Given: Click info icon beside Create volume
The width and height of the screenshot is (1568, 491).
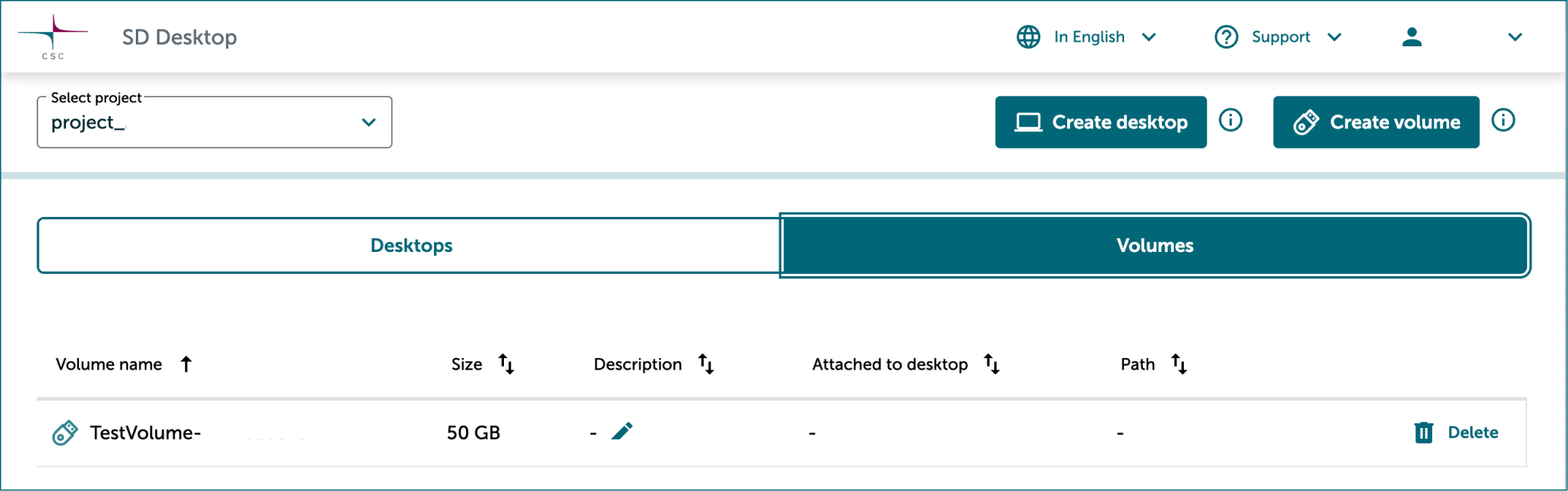Looking at the screenshot, I should pos(1503,121).
